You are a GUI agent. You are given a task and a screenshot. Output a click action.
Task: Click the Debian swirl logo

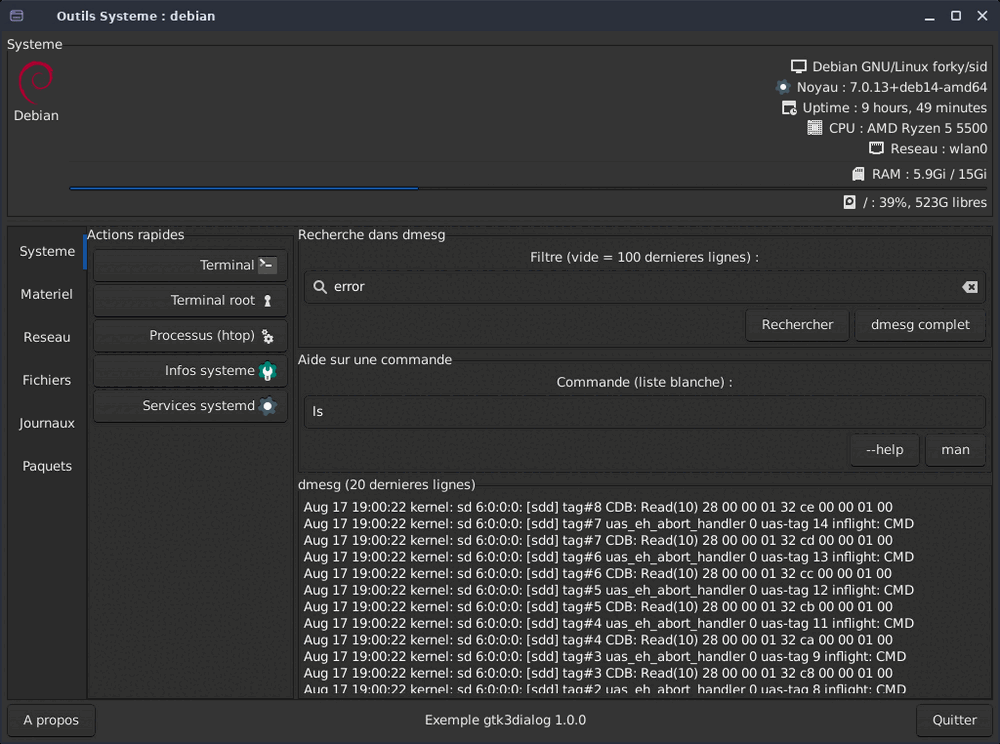[36, 82]
